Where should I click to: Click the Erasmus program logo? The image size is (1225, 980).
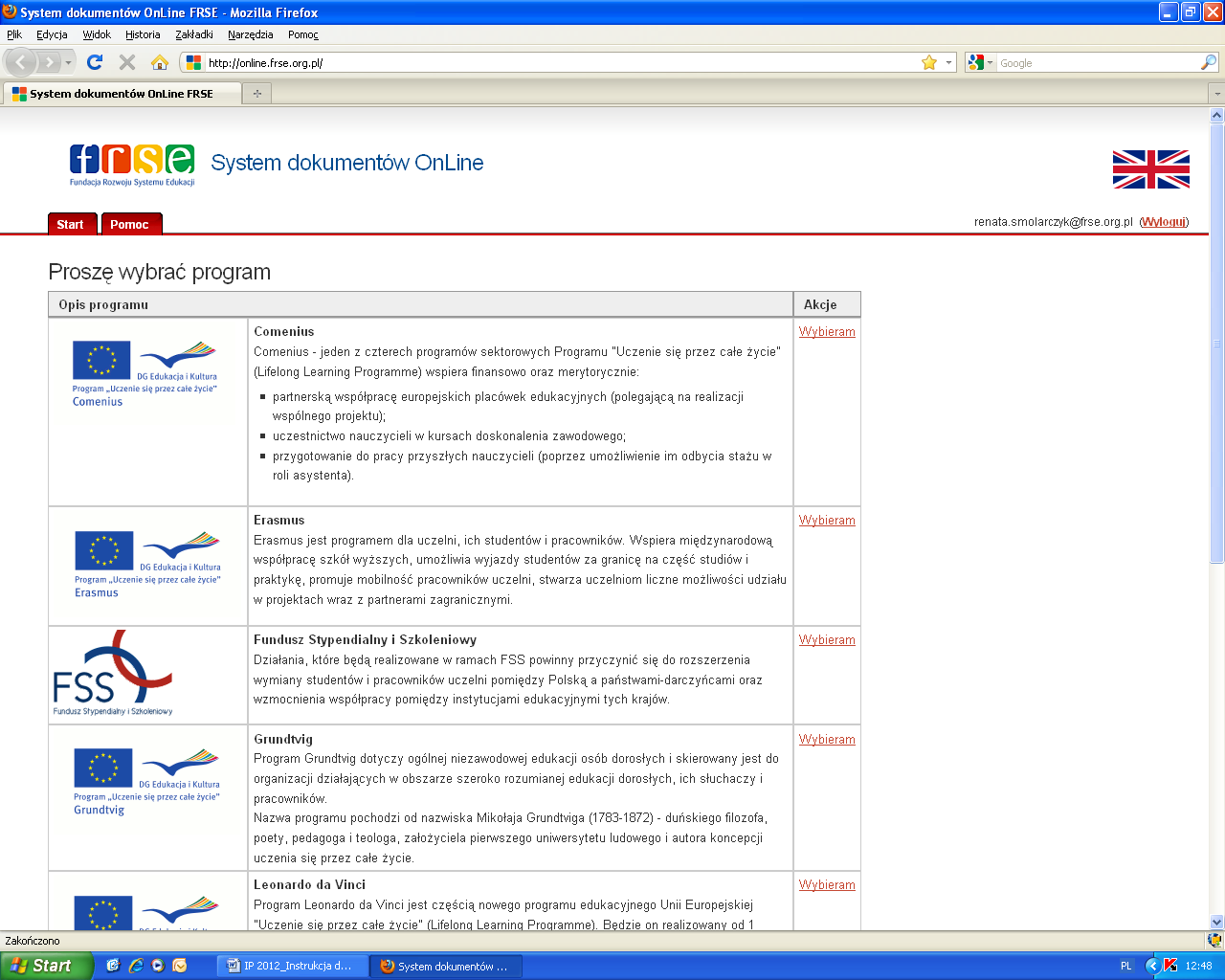point(147,565)
